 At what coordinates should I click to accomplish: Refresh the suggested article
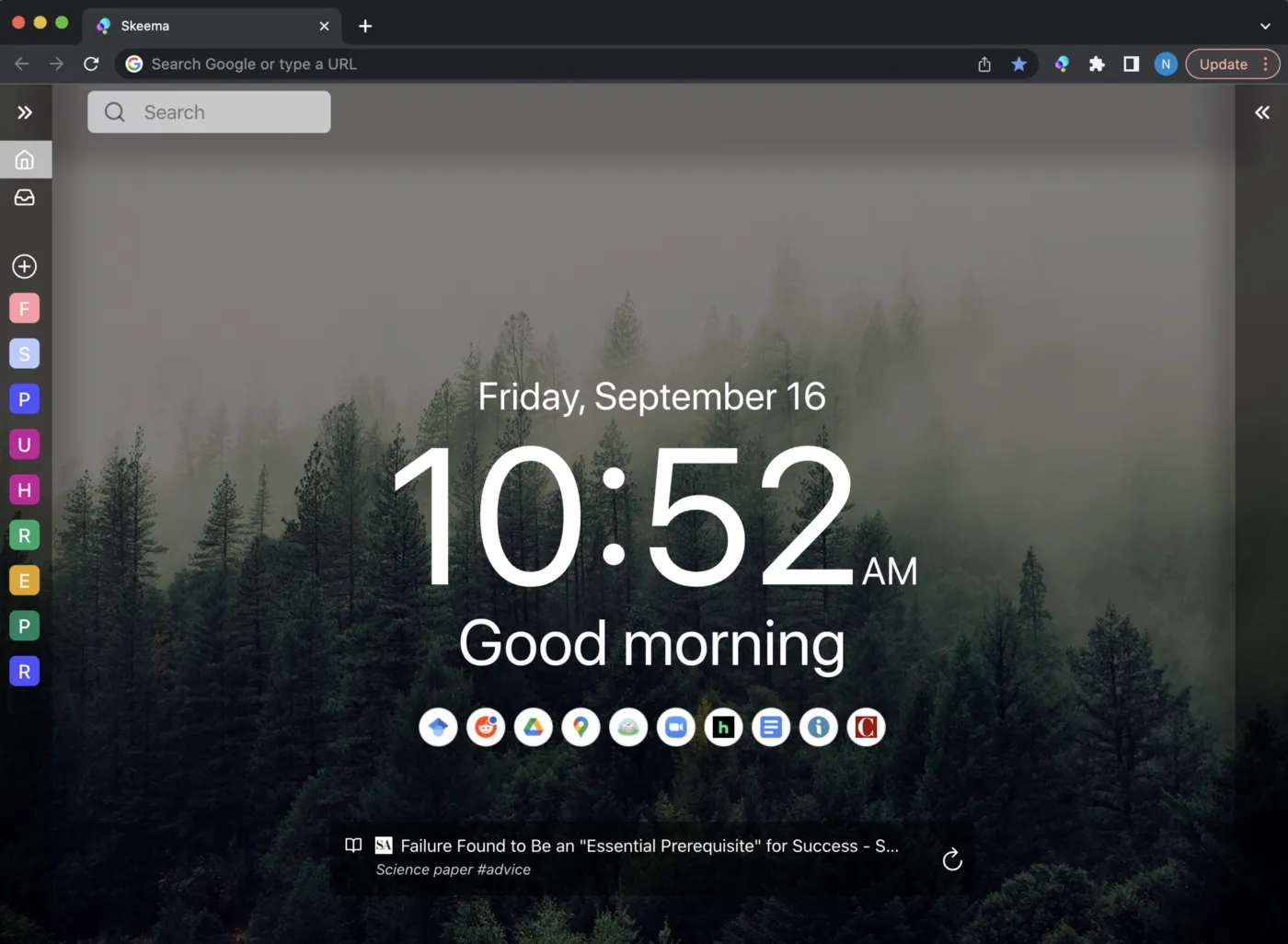(x=952, y=859)
